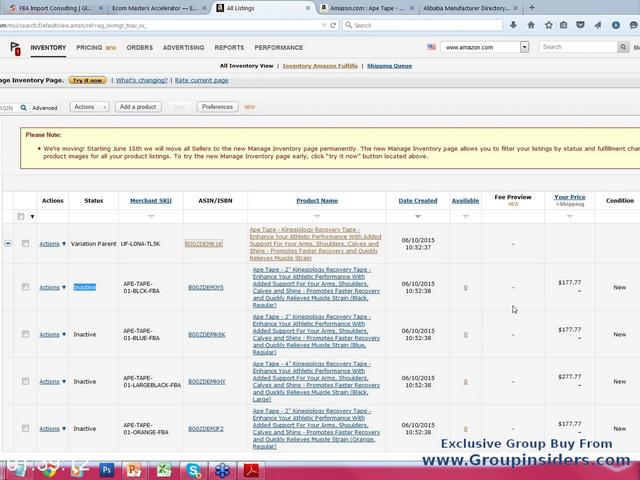Open the Rate current page link
The height and width of the screenshot is (480, 640).
(x=202, y=80)
